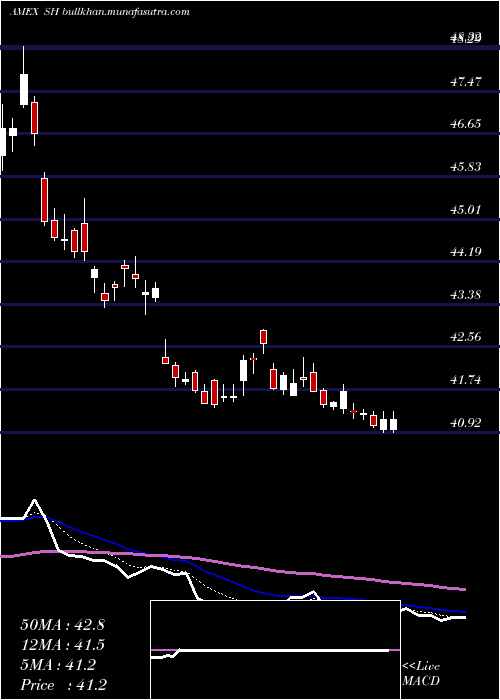Viewport: 500px width, 700px height.
Task: Click the 45.83 price axis label
Action: (x=466, y=167)
